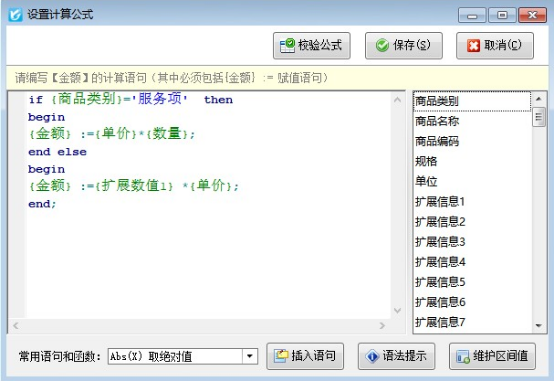Click field list scroll down arrow

pyautogui.click(x=538, y=326)
